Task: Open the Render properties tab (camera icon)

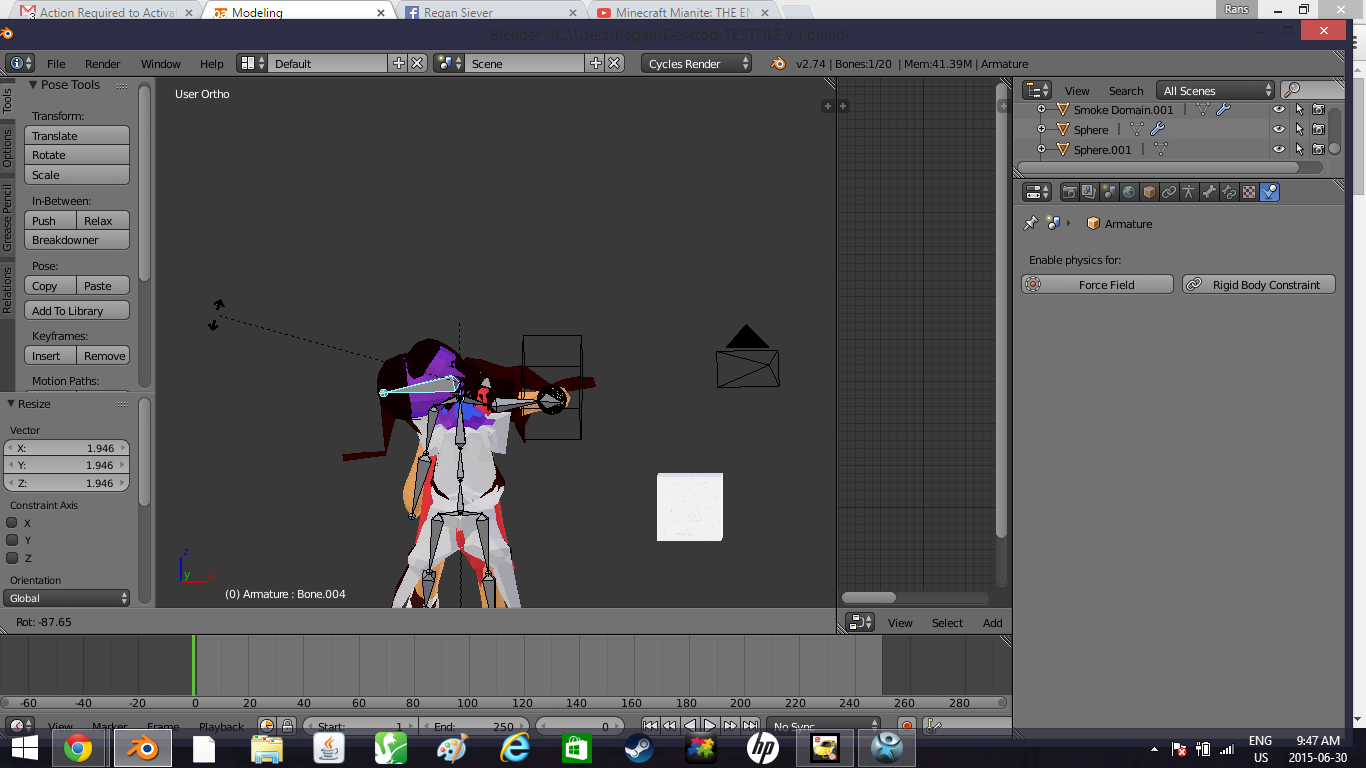Action: pos(1069,192)
